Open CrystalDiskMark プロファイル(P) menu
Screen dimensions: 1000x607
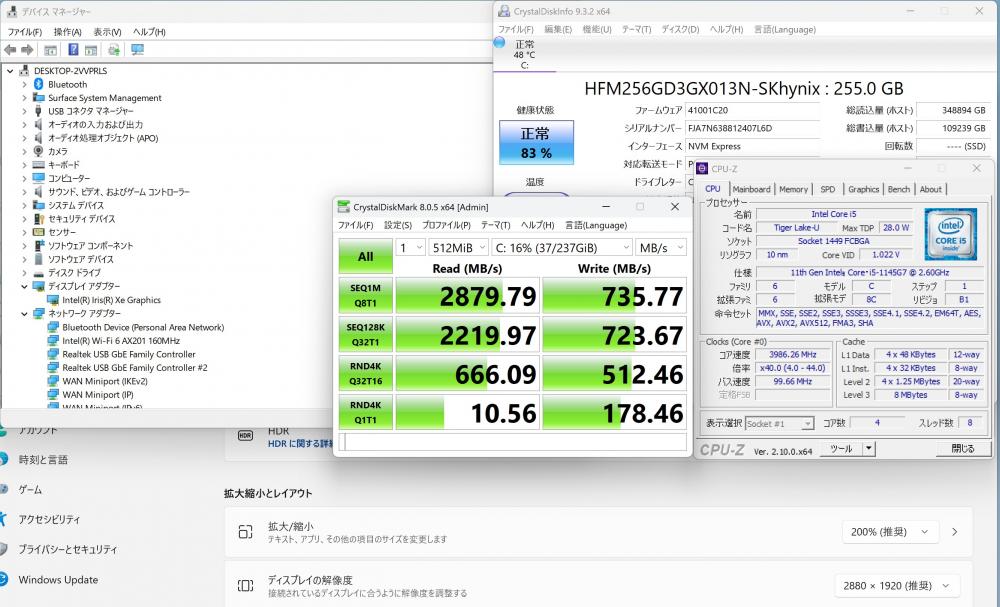tap(446, 225)
